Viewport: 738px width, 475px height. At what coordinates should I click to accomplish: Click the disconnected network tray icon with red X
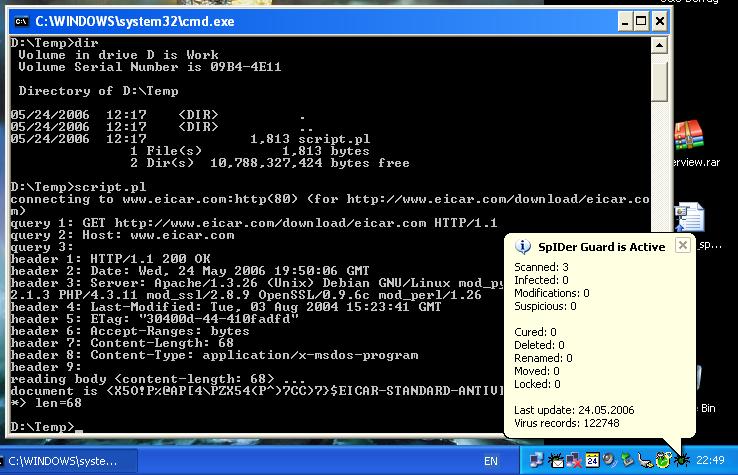[573, 460]
